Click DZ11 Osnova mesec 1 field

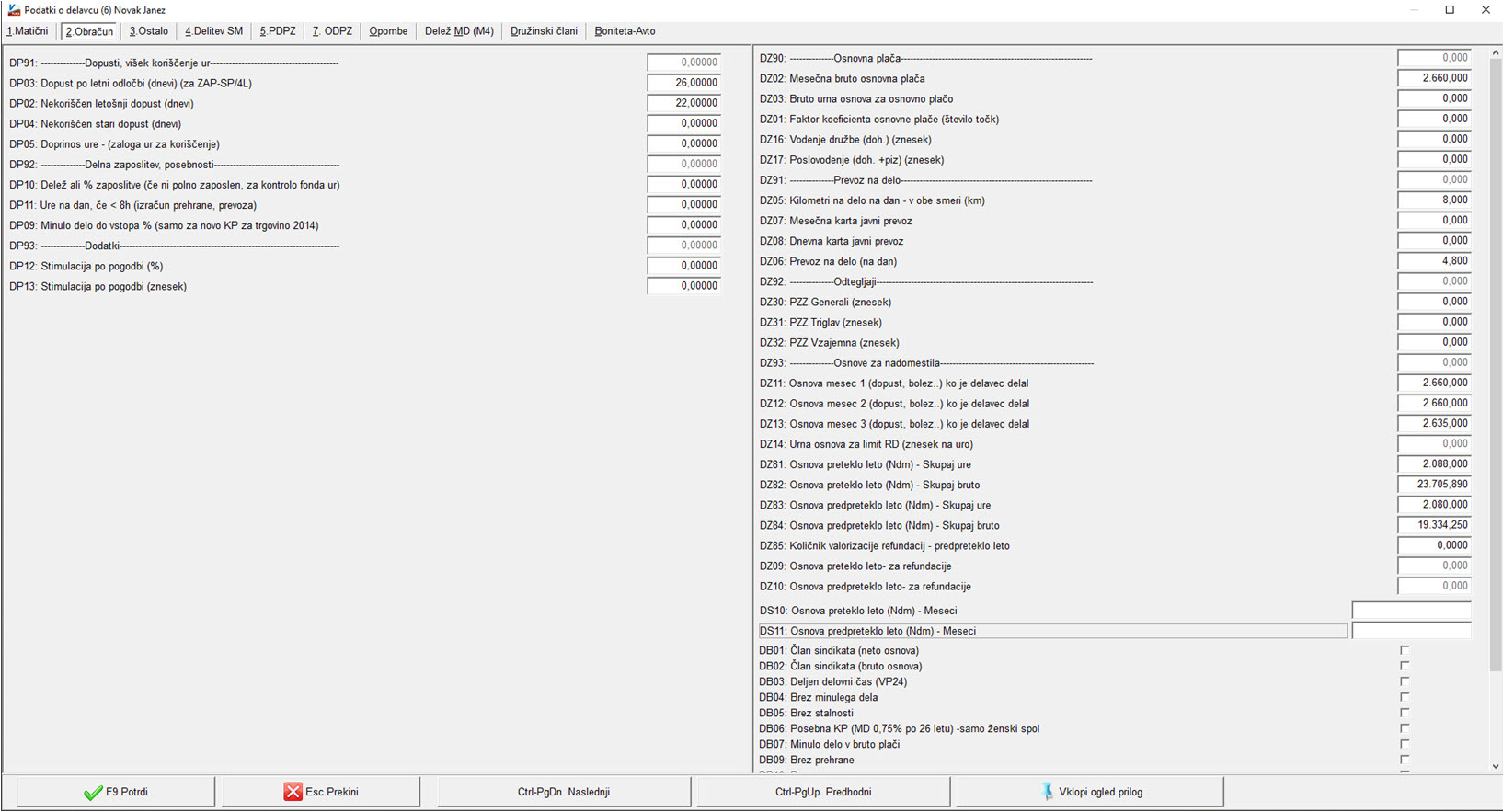pyautogui.click(x=1434, y=383)
